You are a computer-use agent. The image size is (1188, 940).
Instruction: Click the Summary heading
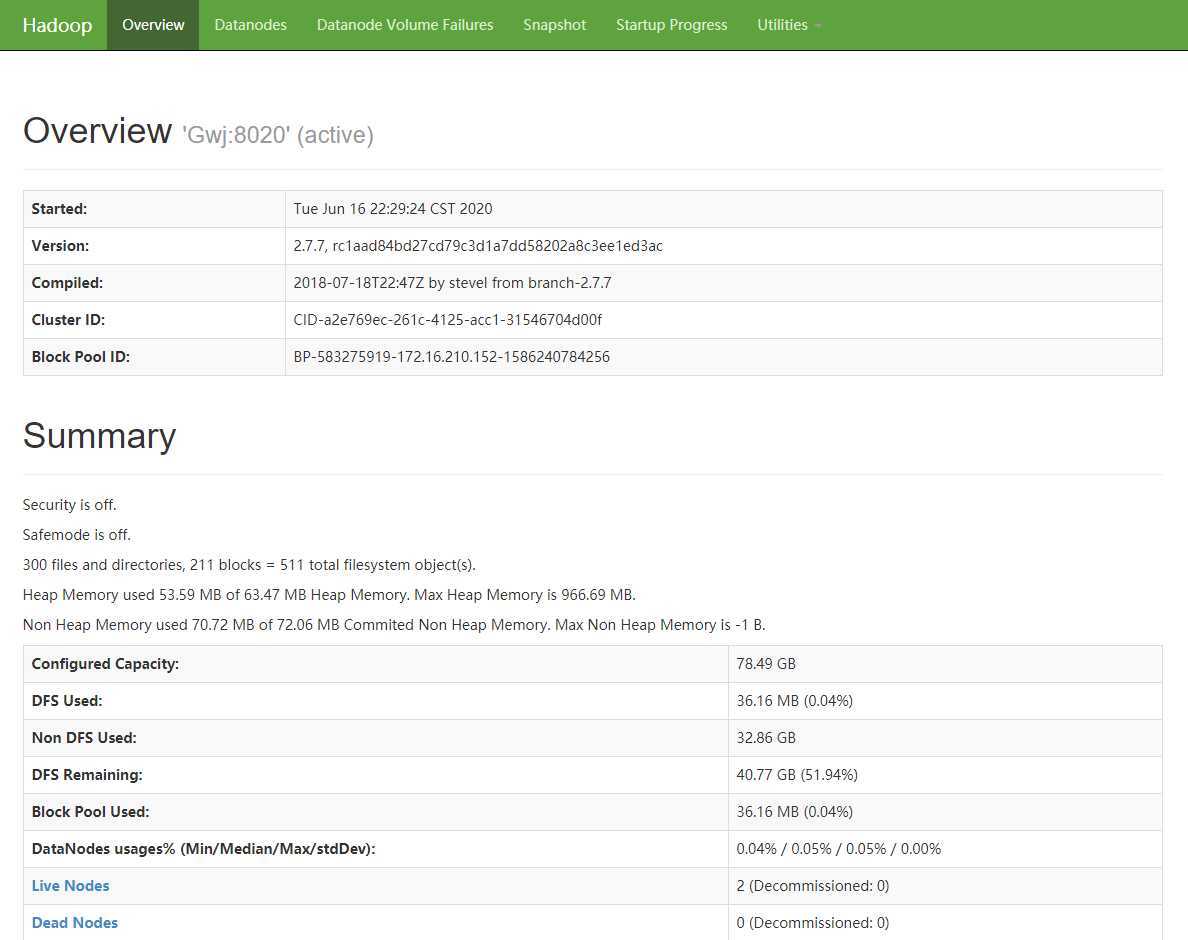[99, 436]
